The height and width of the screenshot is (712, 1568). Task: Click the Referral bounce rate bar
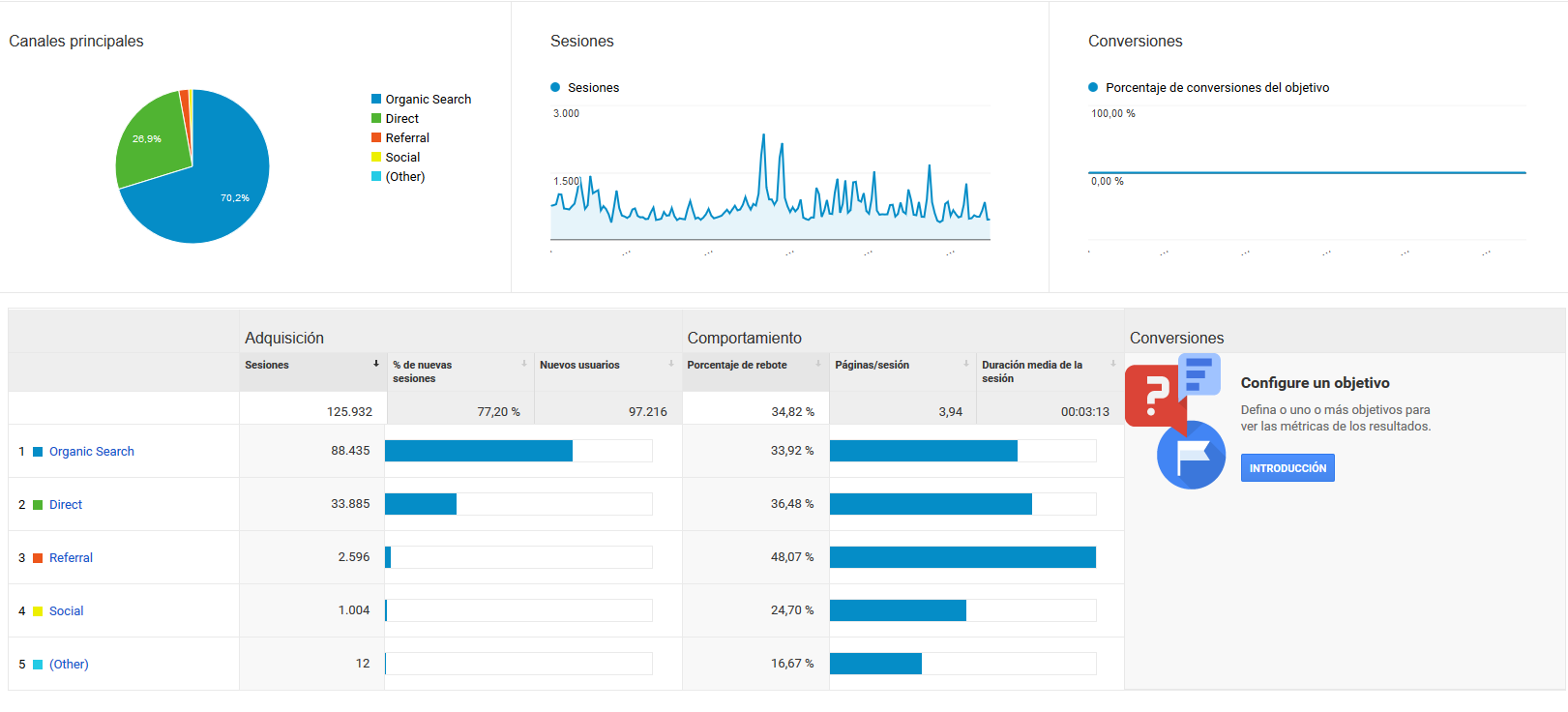click(962, 557)
